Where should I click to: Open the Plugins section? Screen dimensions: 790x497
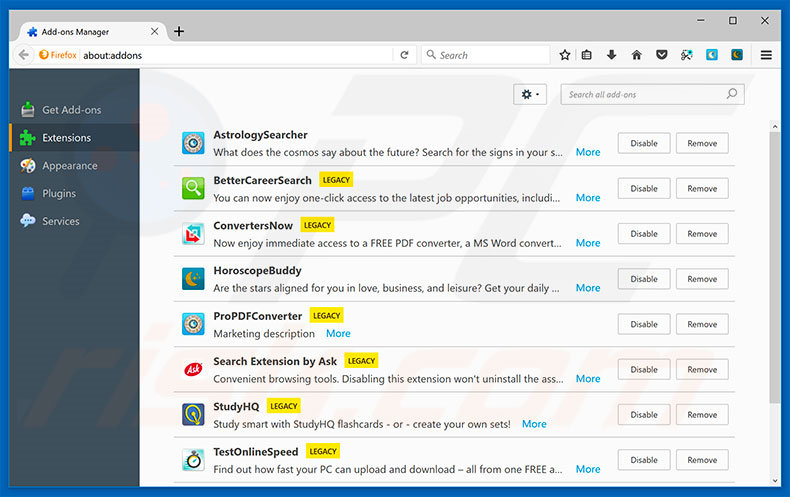coord(59,193)
